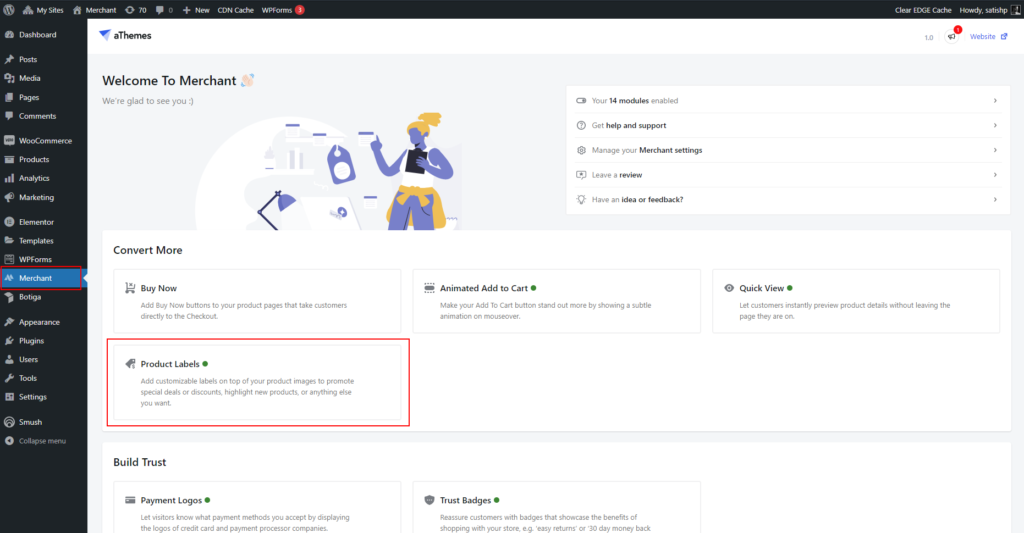Open the Product Labels module card

point(257,383)
